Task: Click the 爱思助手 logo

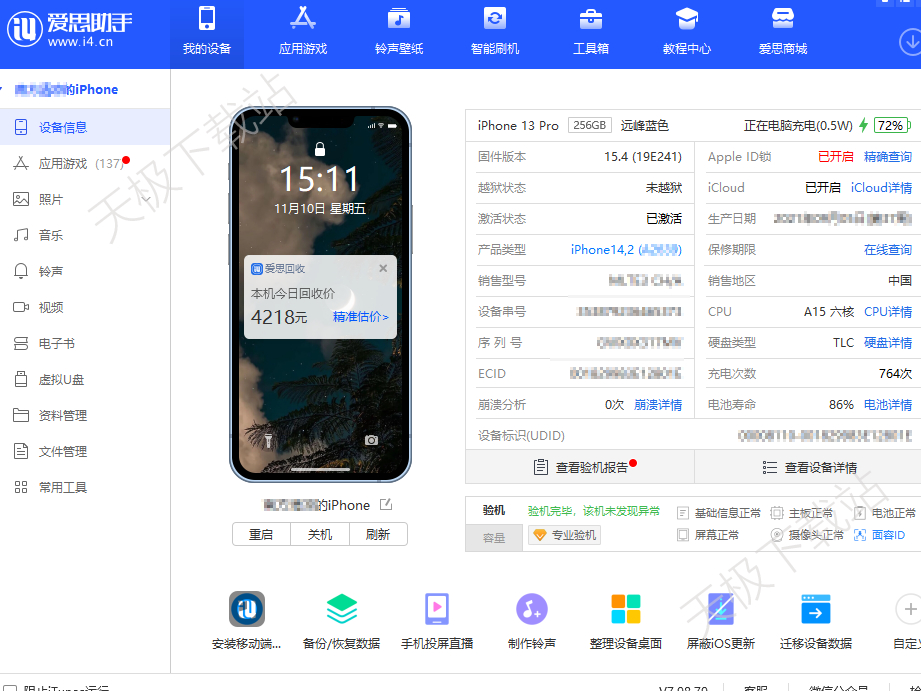Action: (x=69, y=29)
